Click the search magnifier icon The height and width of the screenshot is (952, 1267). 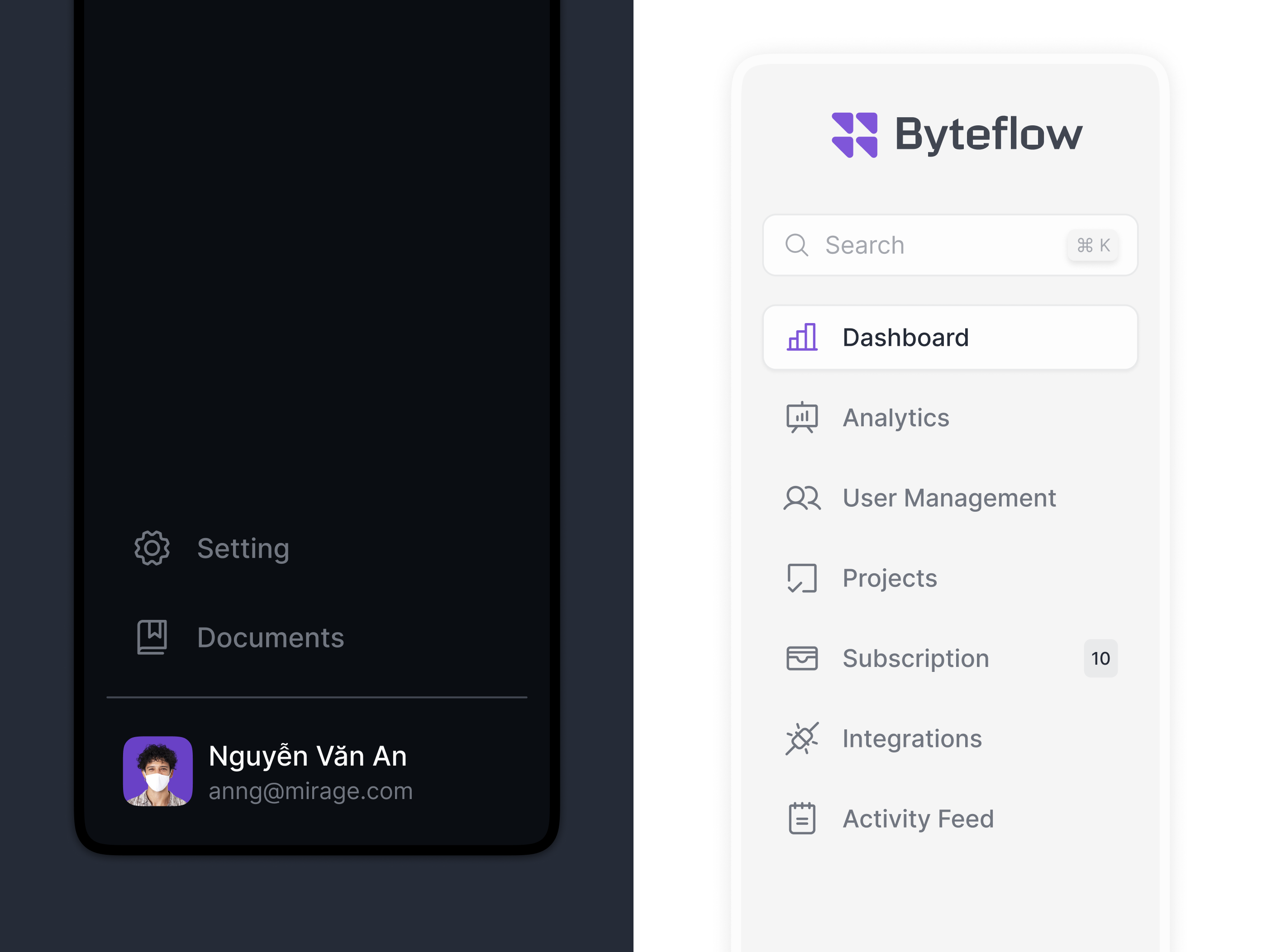coord(797,245)
